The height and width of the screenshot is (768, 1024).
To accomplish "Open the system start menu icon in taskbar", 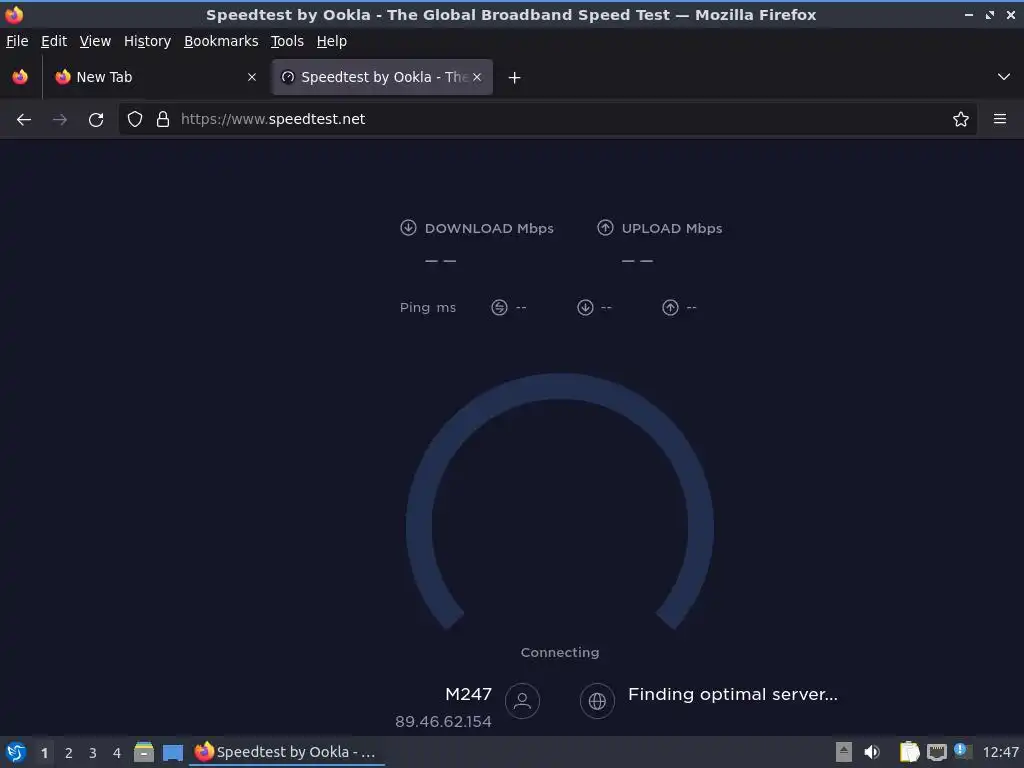I will click(x=16, y=752).
